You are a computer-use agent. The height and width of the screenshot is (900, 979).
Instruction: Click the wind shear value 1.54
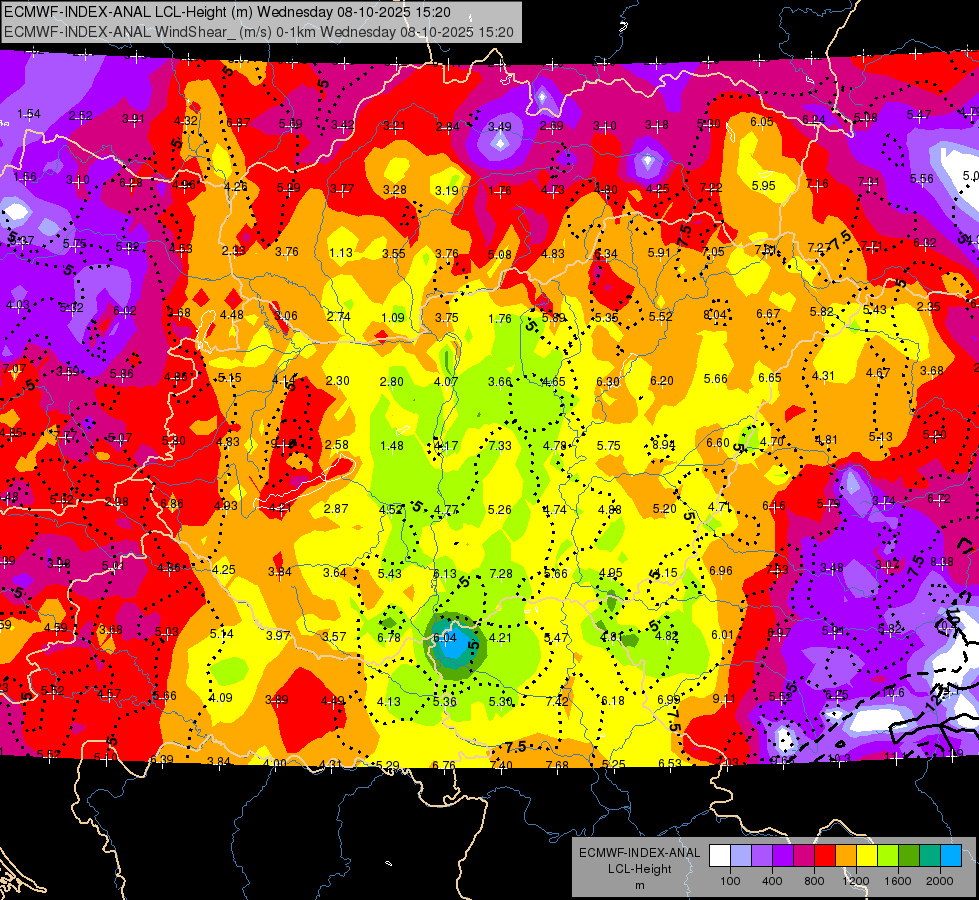click(x=29, y=114)
